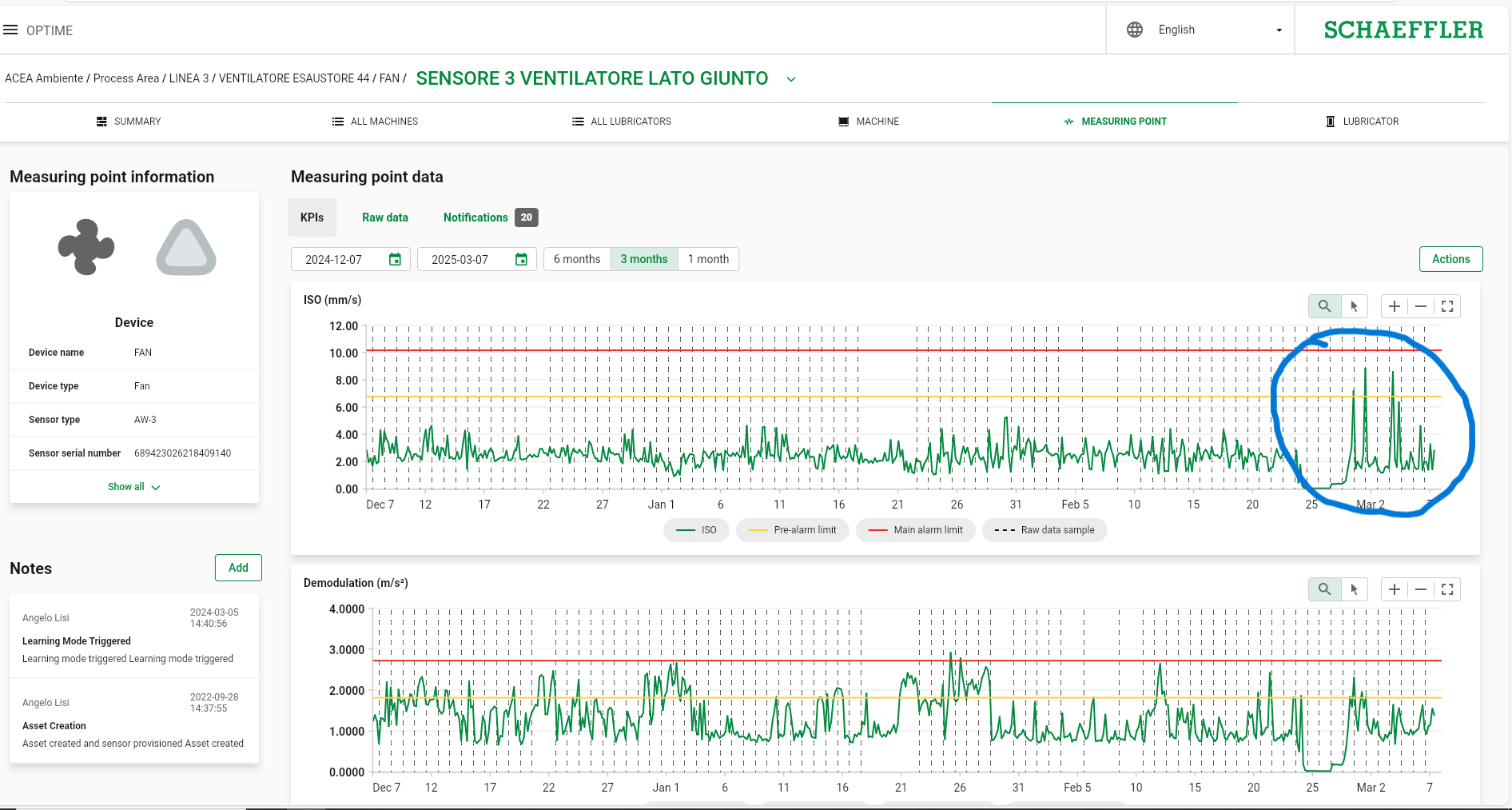
Task: Click the OPTIME app title
Action: tap(50, 30)
